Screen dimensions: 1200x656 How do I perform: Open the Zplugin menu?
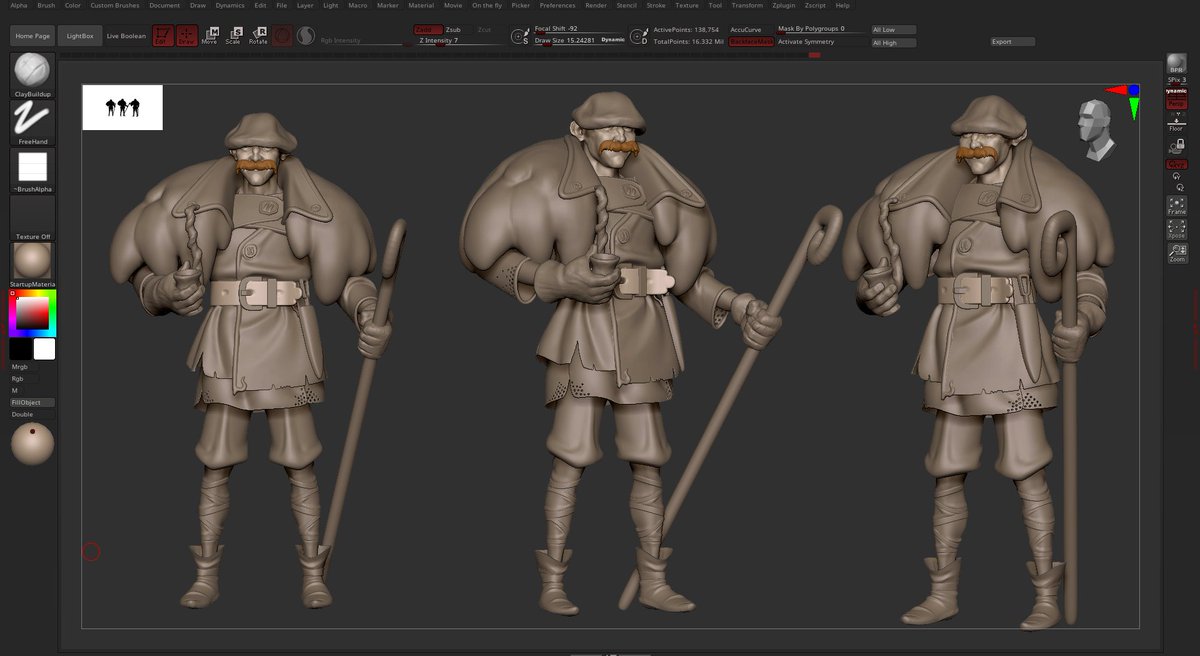[783, 5]
